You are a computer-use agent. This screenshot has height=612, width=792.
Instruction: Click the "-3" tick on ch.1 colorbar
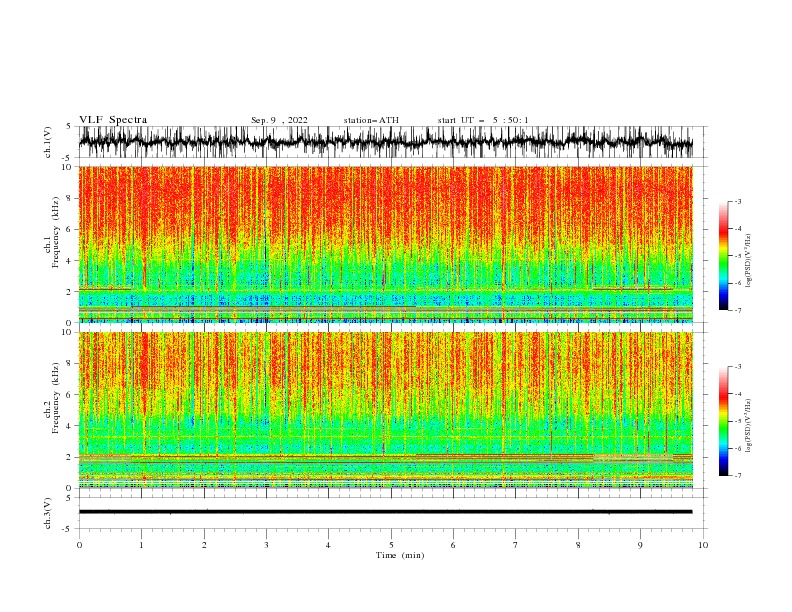pos(737,201)
